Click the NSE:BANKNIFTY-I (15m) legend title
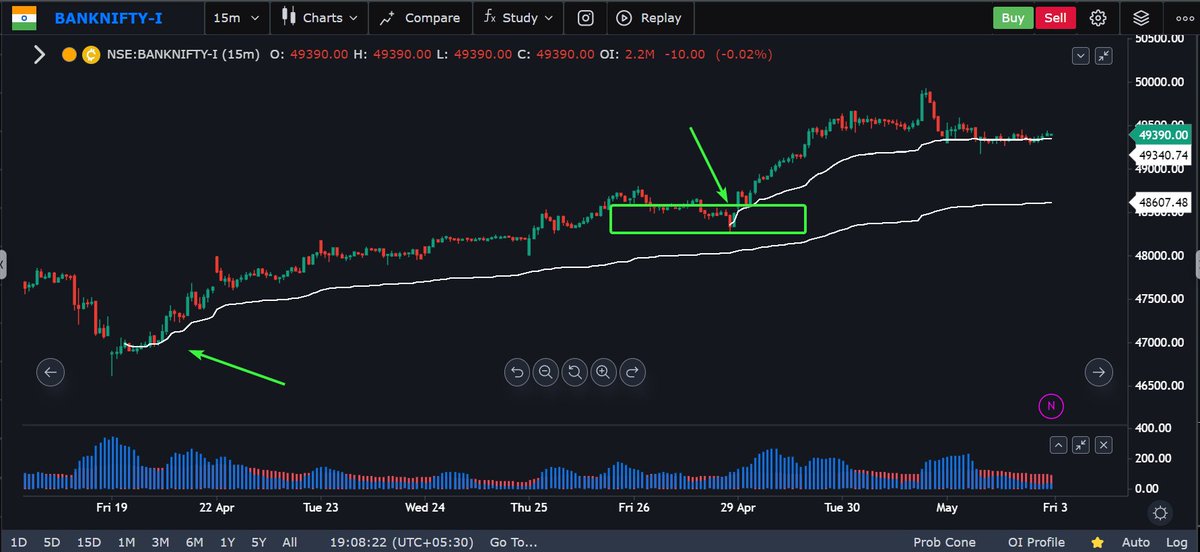This screenshot has width=1200, height=552. coord(183,56)
